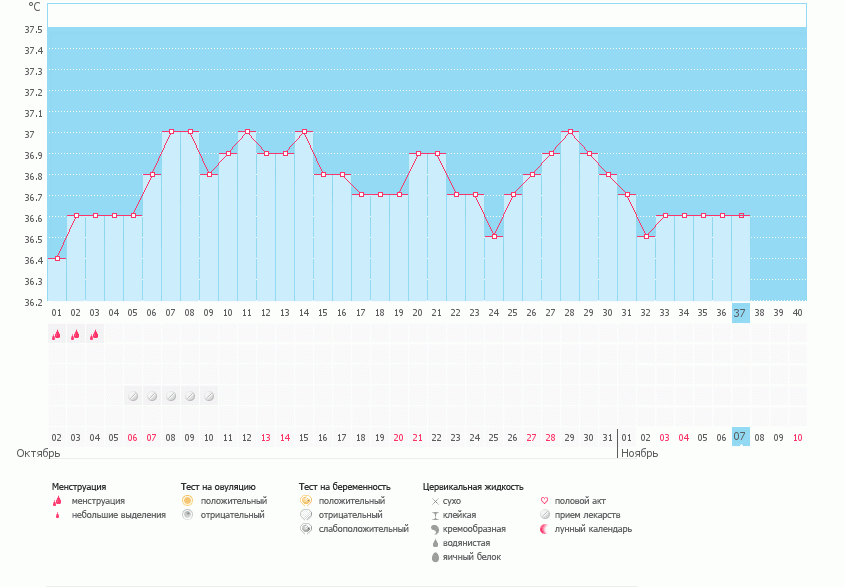Image resolution: width=845 pixels, height=587 pixels.
Task: Click the «Цервикальная жидкость» legend heading
Action: point(473,487)
